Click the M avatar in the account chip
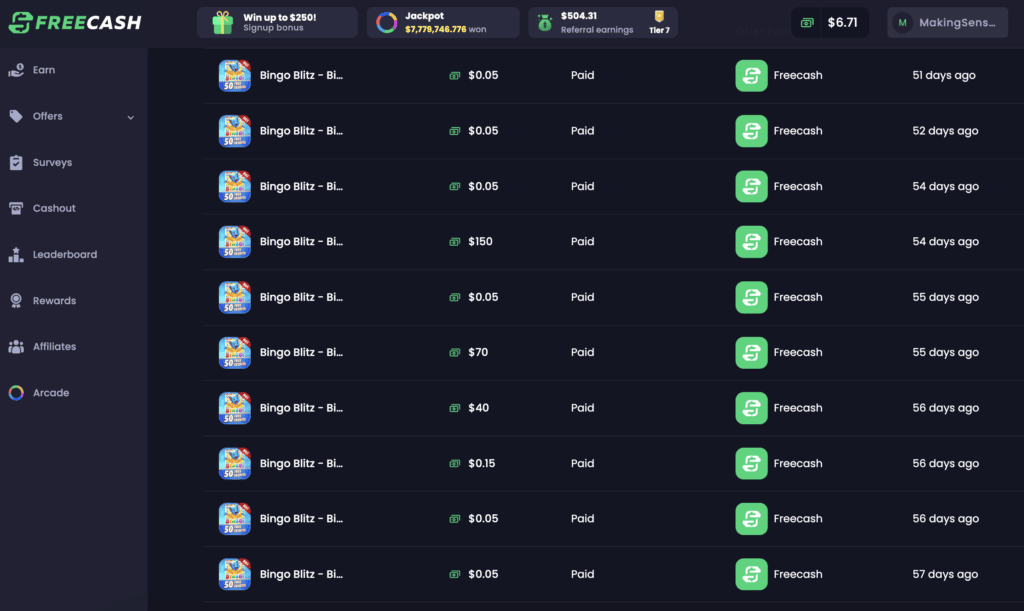 (904, 21)
